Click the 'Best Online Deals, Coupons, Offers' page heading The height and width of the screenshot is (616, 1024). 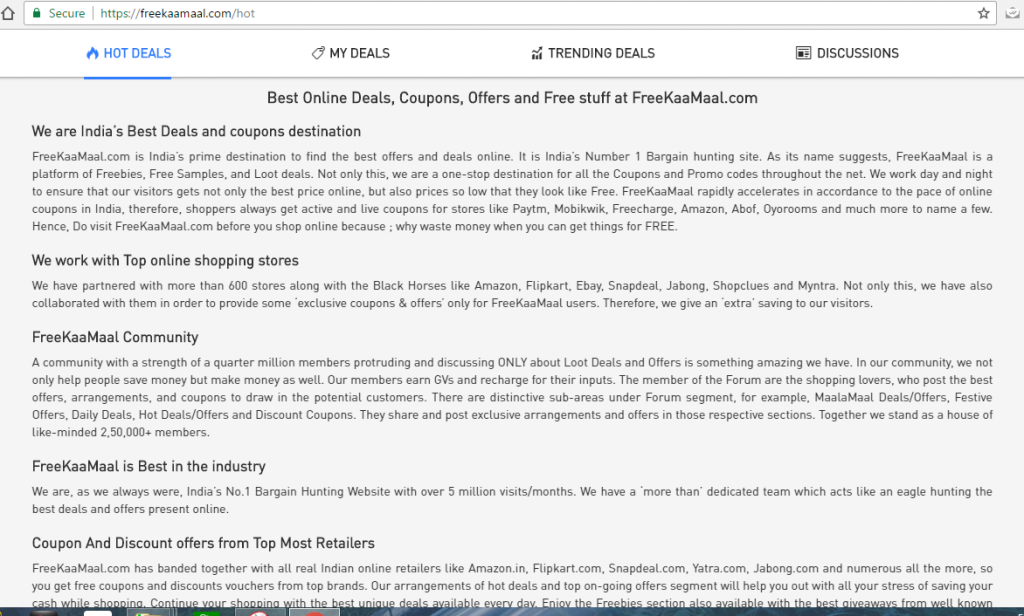pos(512,98)
